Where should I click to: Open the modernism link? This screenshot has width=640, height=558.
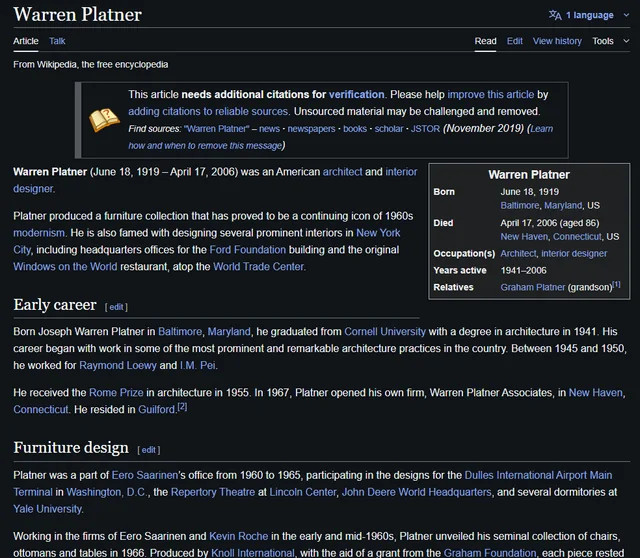(39, 233)
